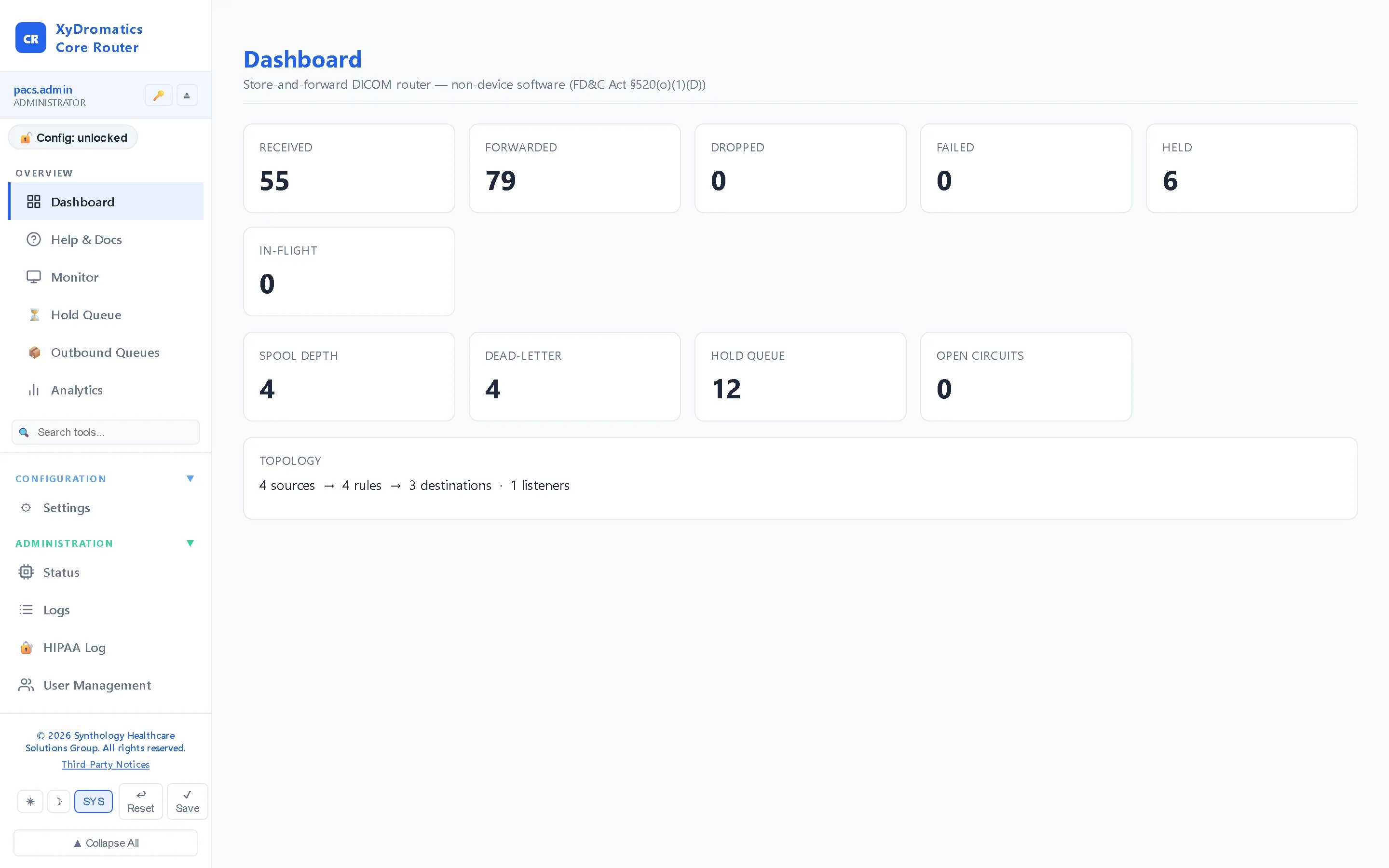This screenshot has width=1389, height=868.
Task: Click the Logs list icon
Action: pyautogui.click(x=26, y=610)
